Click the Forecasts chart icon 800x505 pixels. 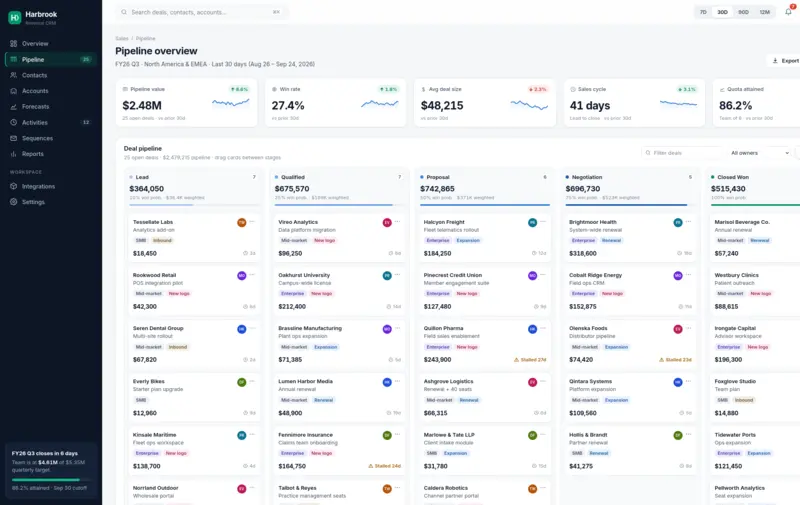14,107
